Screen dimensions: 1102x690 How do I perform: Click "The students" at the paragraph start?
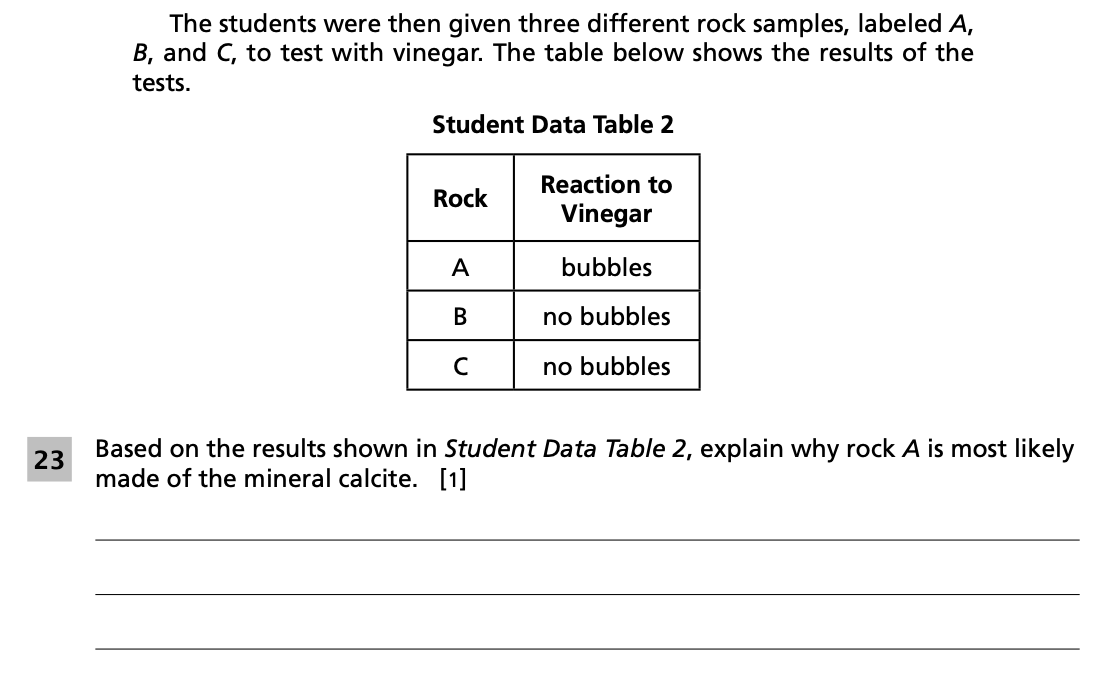(x=228, y=23)
